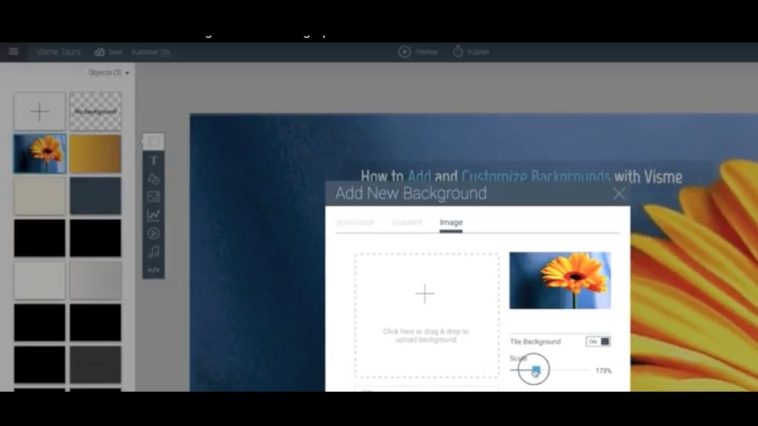Toggle Autosave On in the top bar

(x=150, y=52)
